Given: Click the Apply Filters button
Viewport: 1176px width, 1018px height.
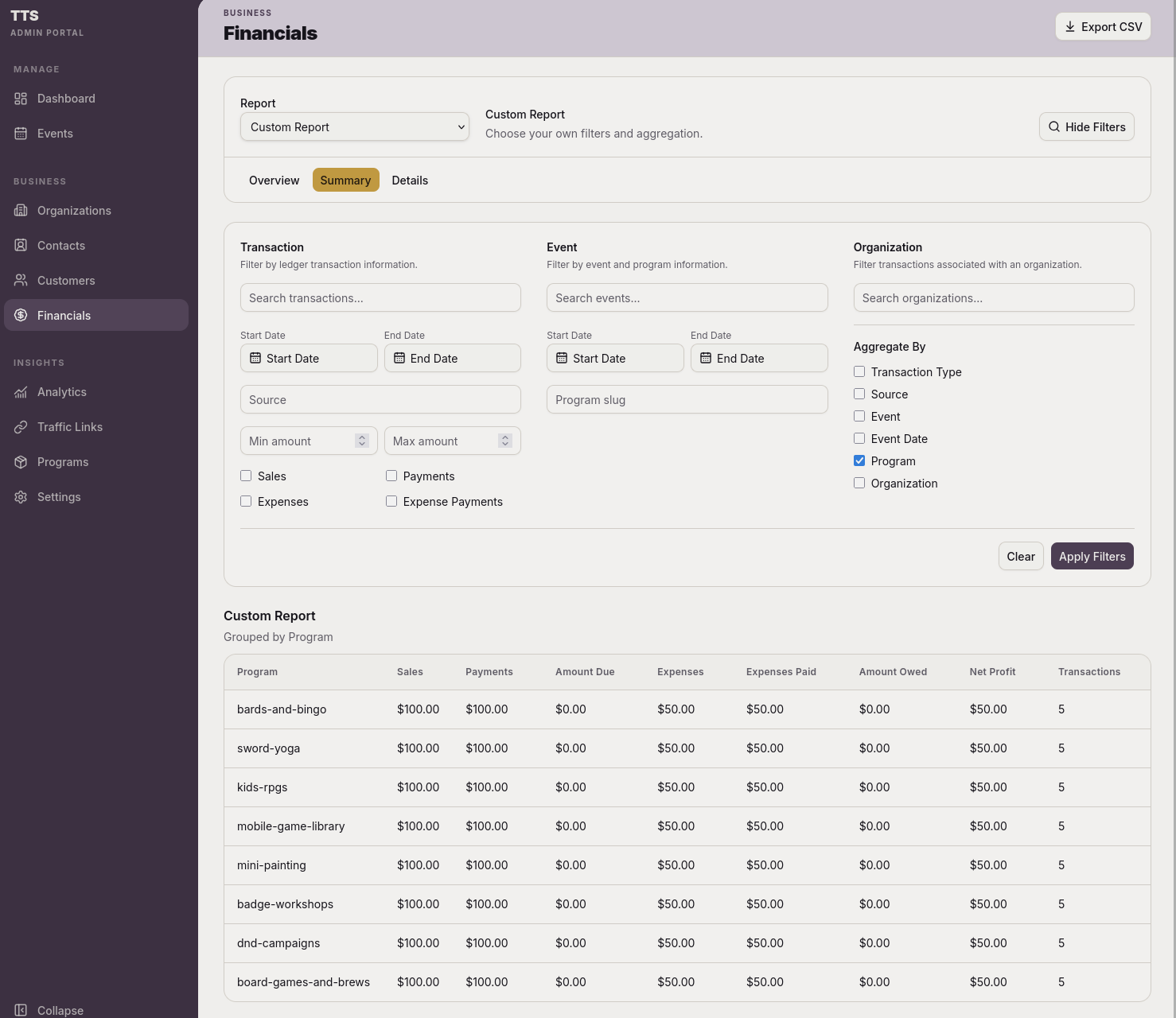Looking at the screenshot, I should (1092, 557).
